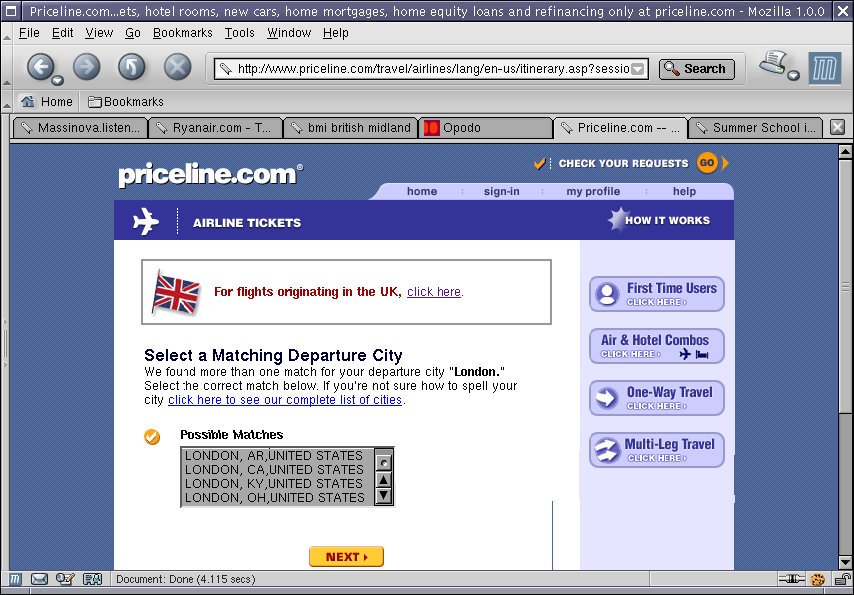Open the Bookmarks folder in the personal toolbar

coord(126,102)
